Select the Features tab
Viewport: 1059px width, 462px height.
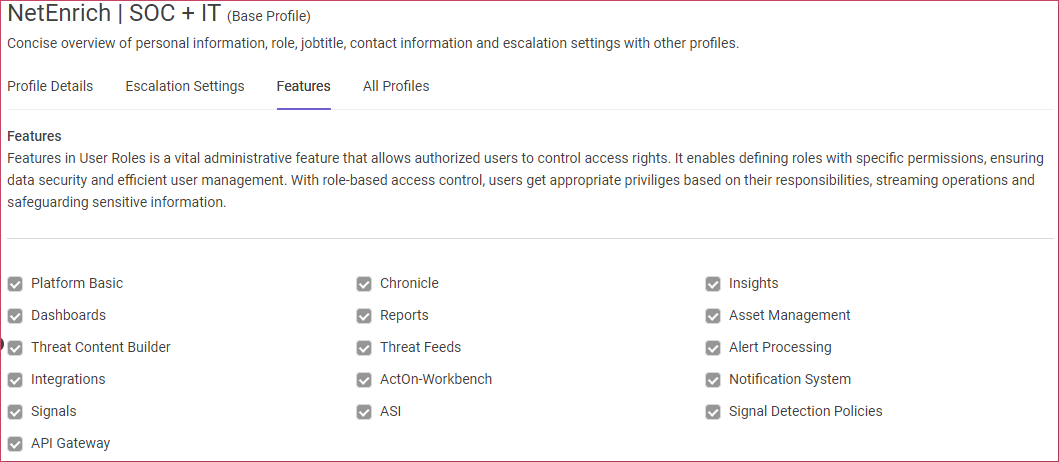(x=303, y=86)
